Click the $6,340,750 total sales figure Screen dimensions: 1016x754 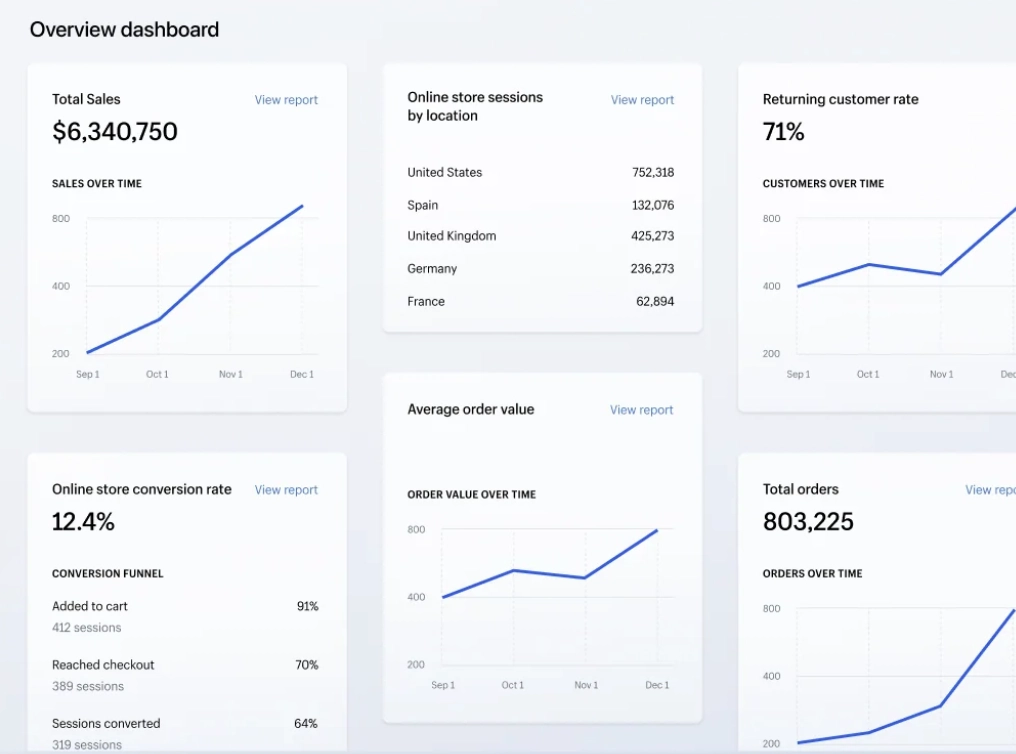point(115,132)
